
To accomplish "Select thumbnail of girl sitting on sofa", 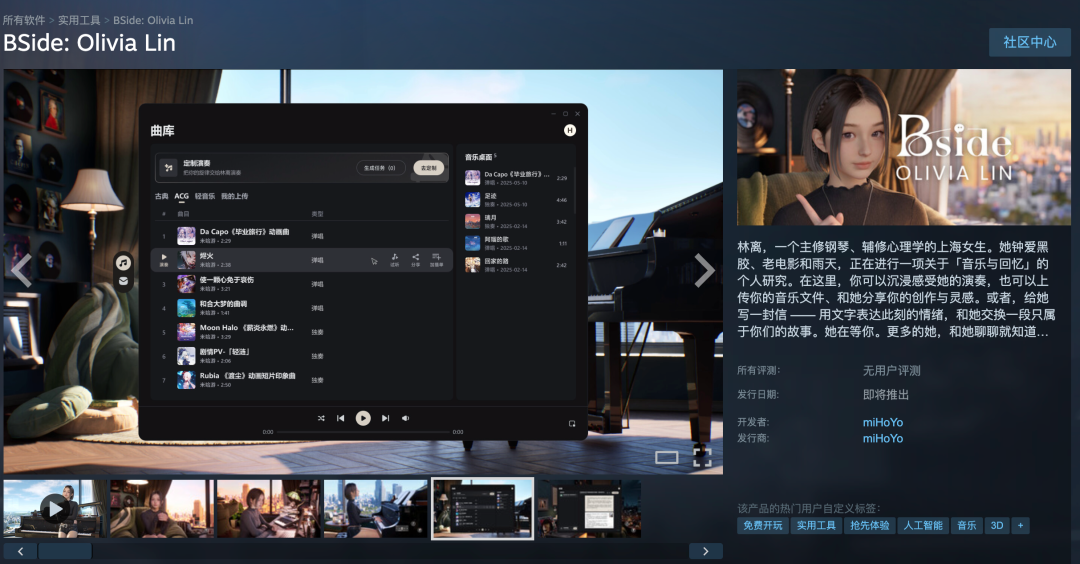I will point(161,509).
